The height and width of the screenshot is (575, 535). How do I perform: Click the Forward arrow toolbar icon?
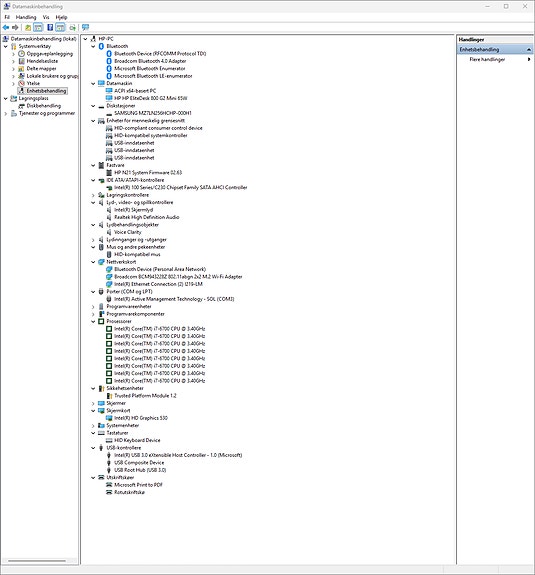(x=15, y=27)
